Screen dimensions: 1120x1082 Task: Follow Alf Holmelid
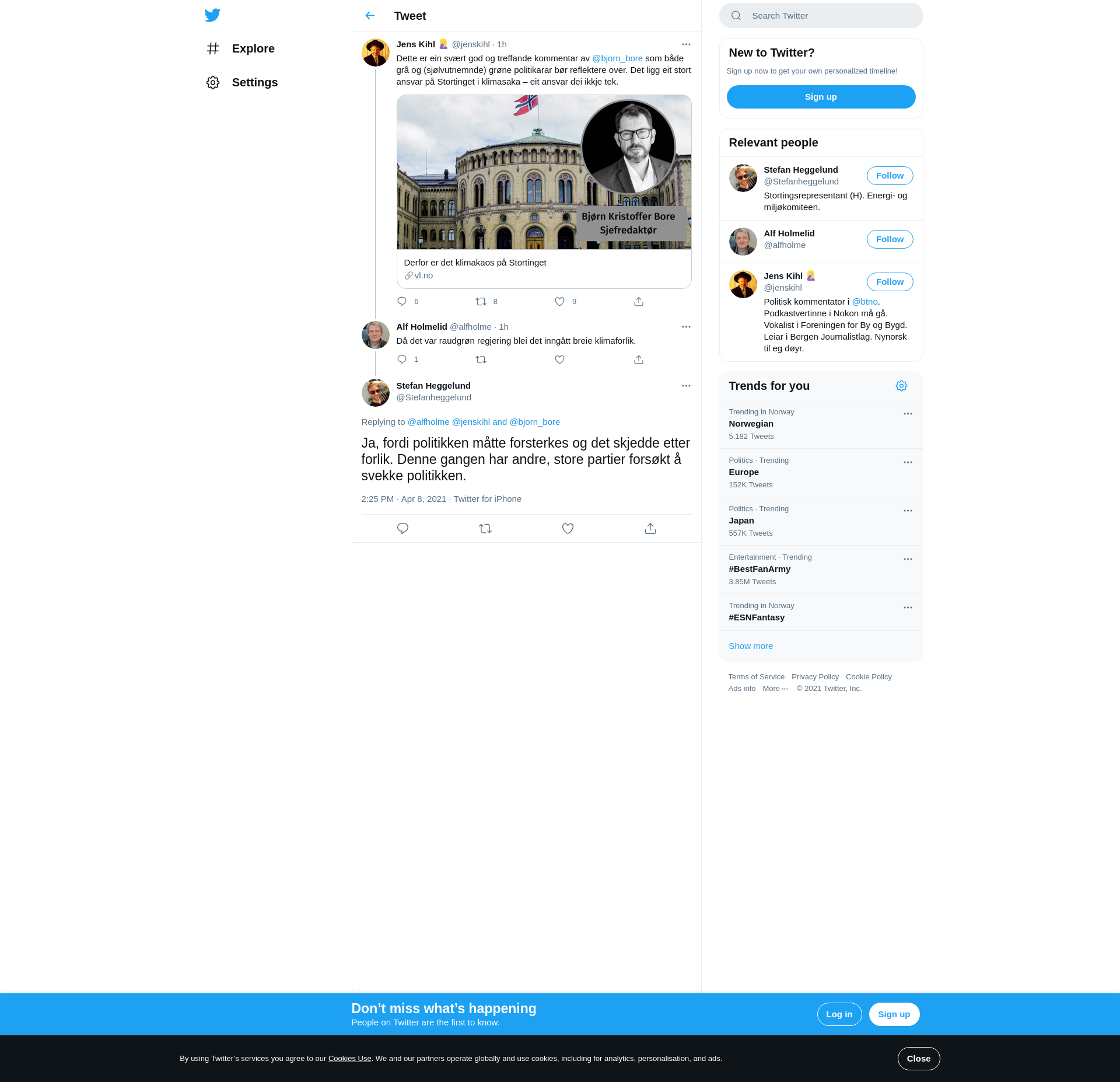(x=890, y=239)
